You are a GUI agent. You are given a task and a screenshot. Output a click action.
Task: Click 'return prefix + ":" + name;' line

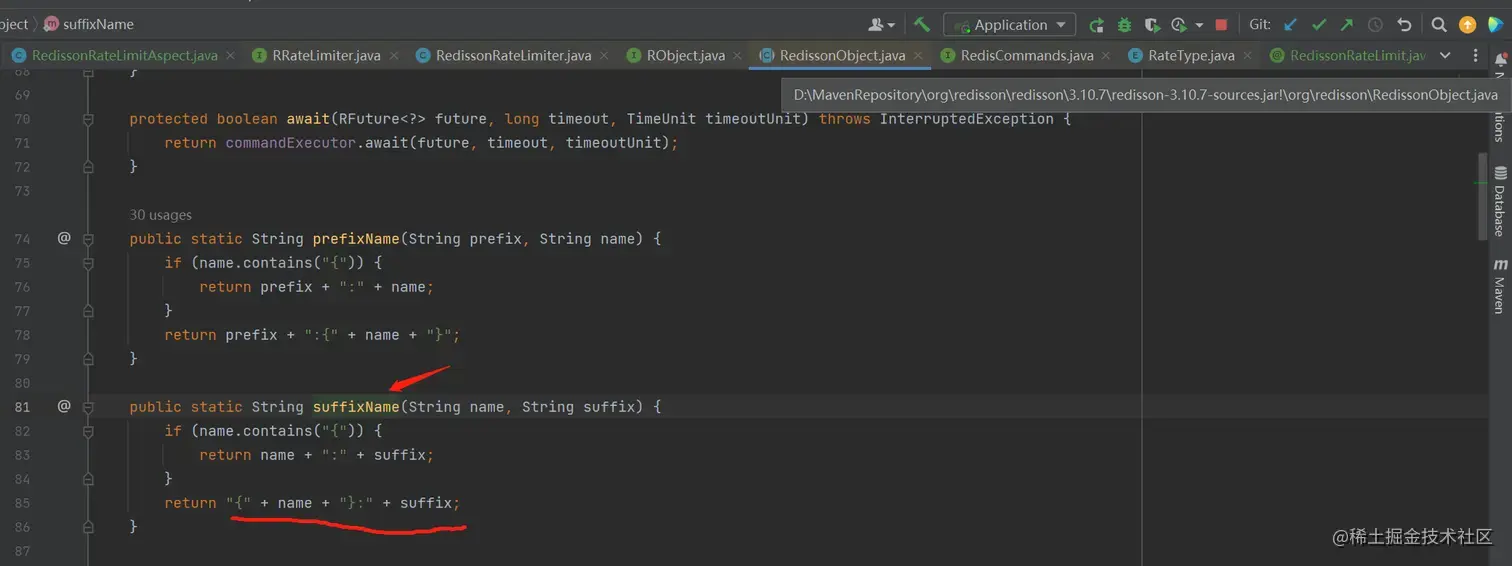click(x=317, y=287)
